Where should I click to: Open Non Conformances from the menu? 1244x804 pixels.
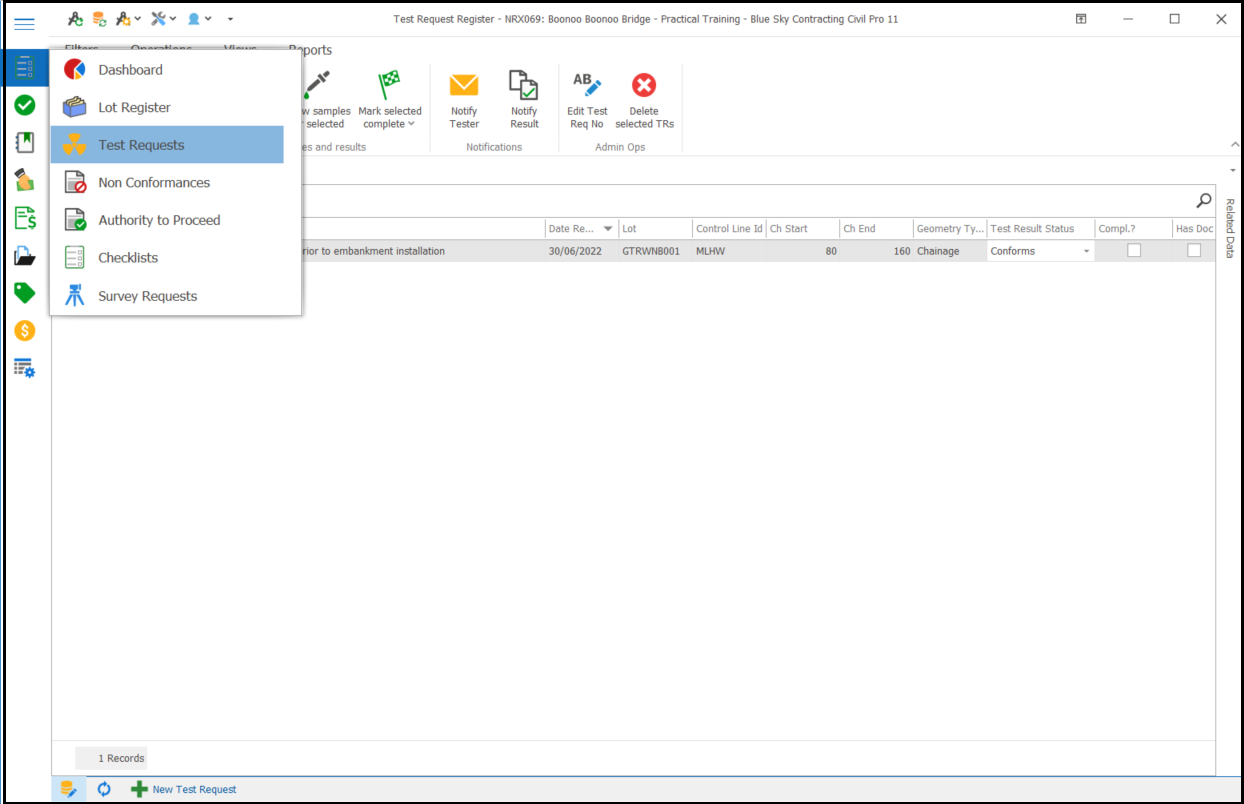(154, 182)
